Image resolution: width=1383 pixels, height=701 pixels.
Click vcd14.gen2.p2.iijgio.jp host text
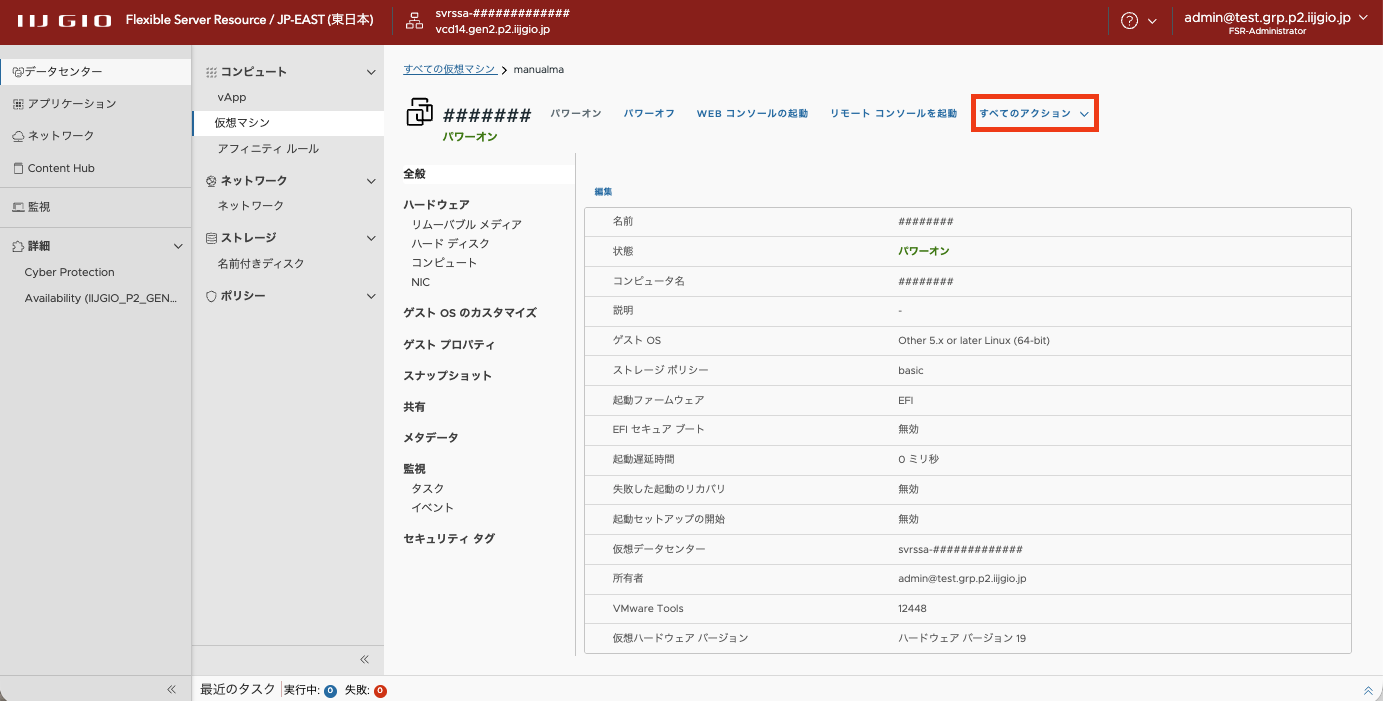[493, 29]
